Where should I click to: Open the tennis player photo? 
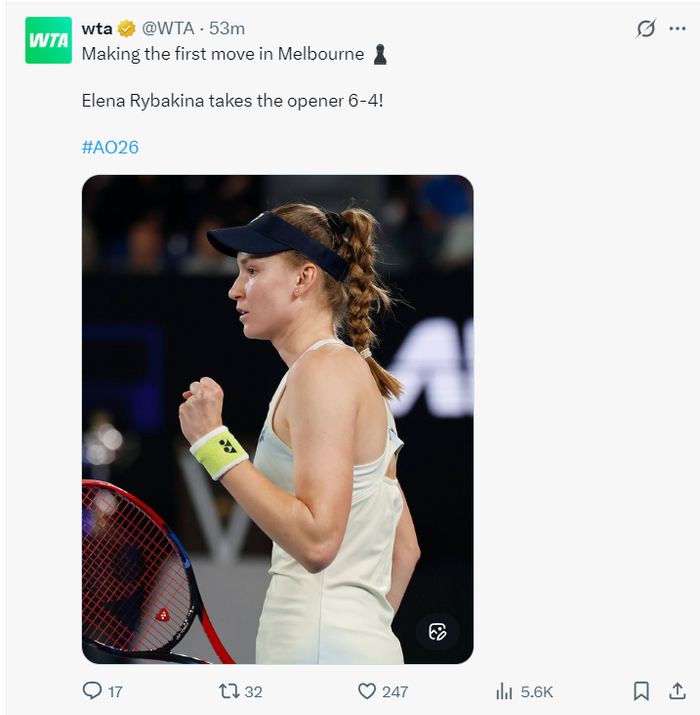coord(277,420)
